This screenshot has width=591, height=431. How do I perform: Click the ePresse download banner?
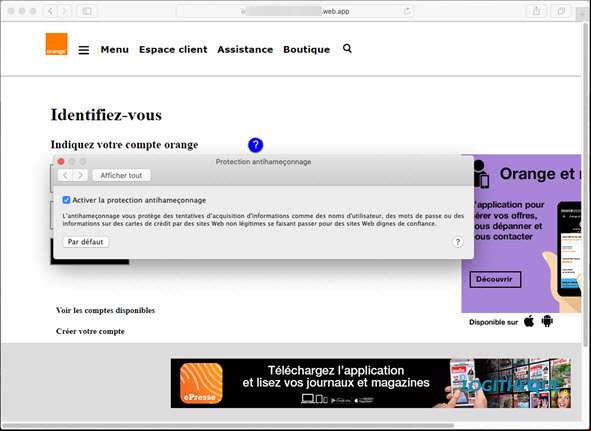(371, 383)
